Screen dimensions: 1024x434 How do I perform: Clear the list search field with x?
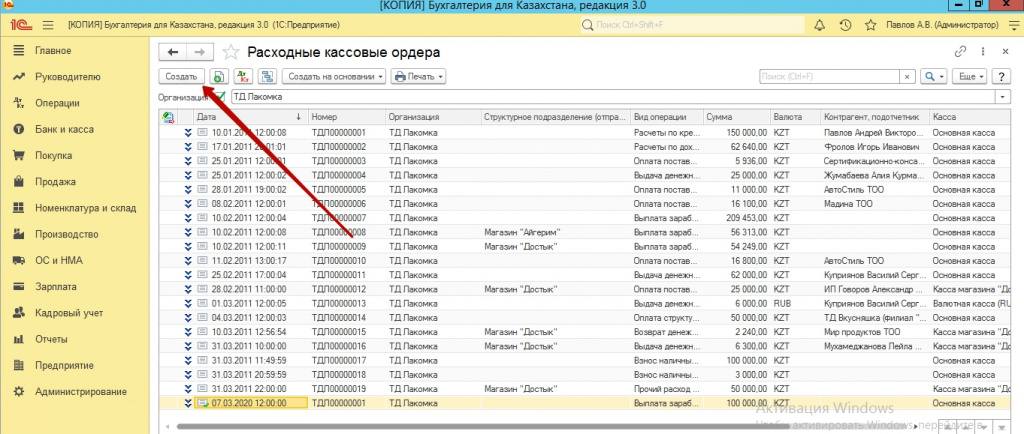coord(906,76)
